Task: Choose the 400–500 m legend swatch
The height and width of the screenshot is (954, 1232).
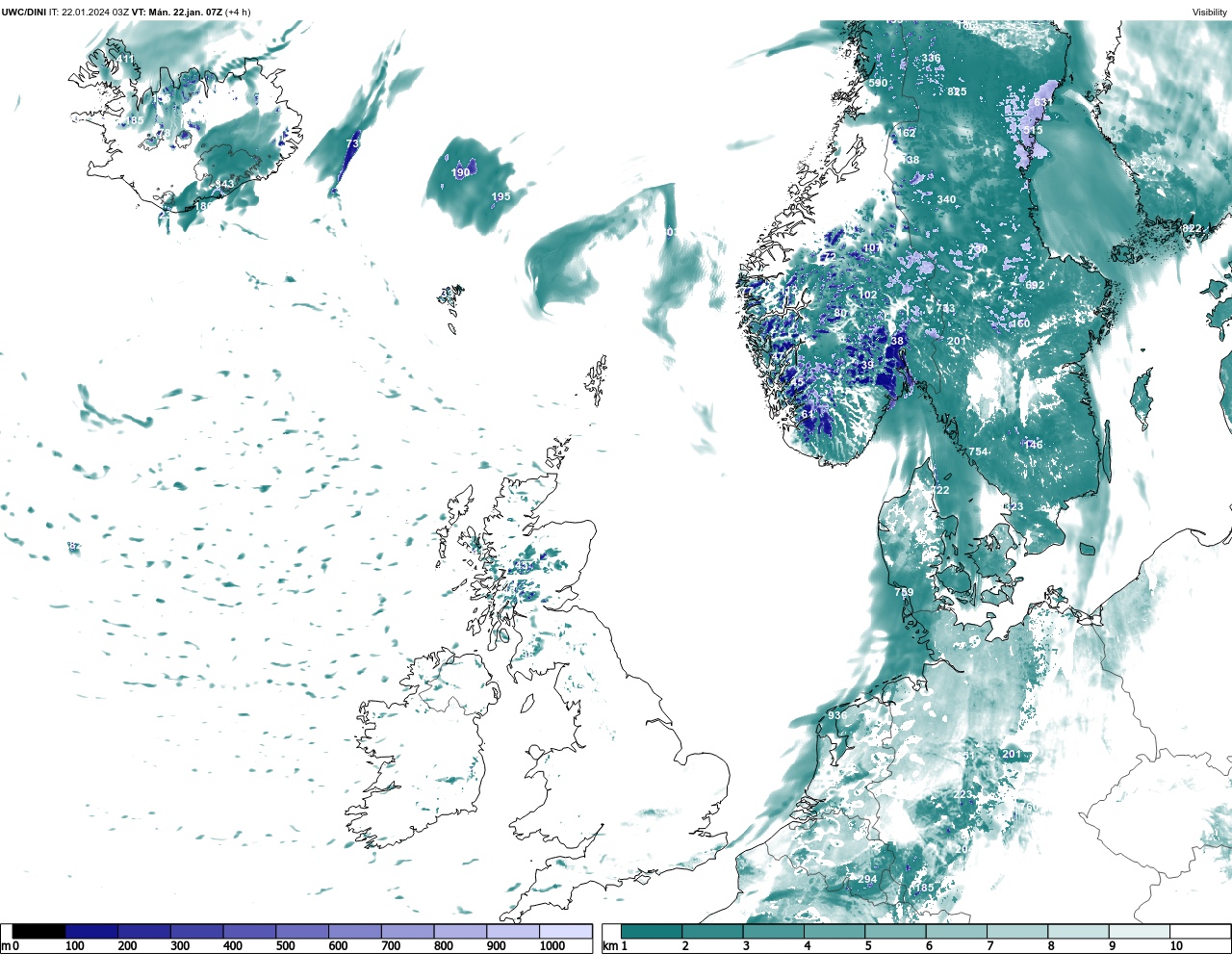Action: [x=249, y=932]
